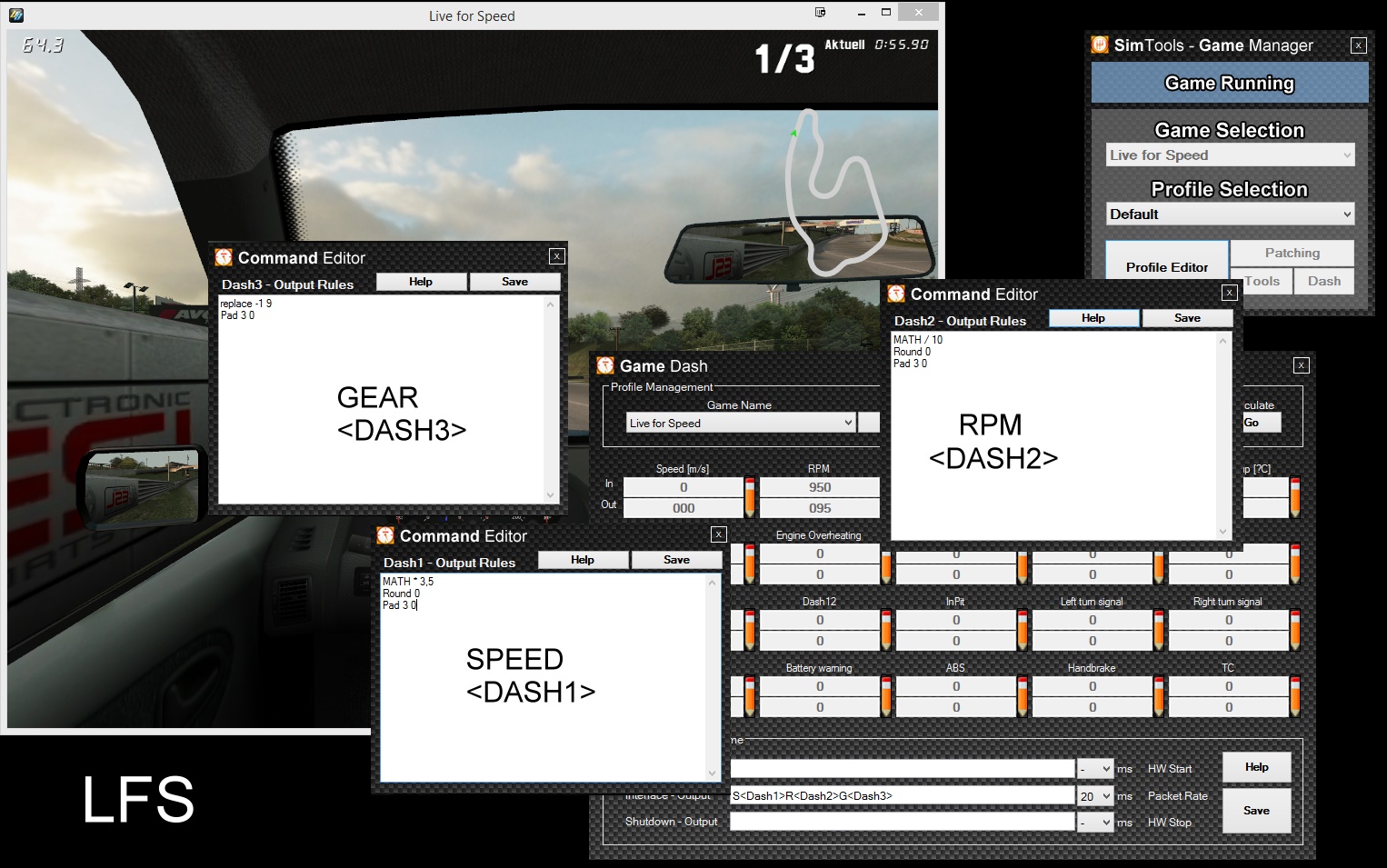Click the pencil beside Left turn signal
This screenshot has height=868, width=1387.
[x=1159, y=630]
